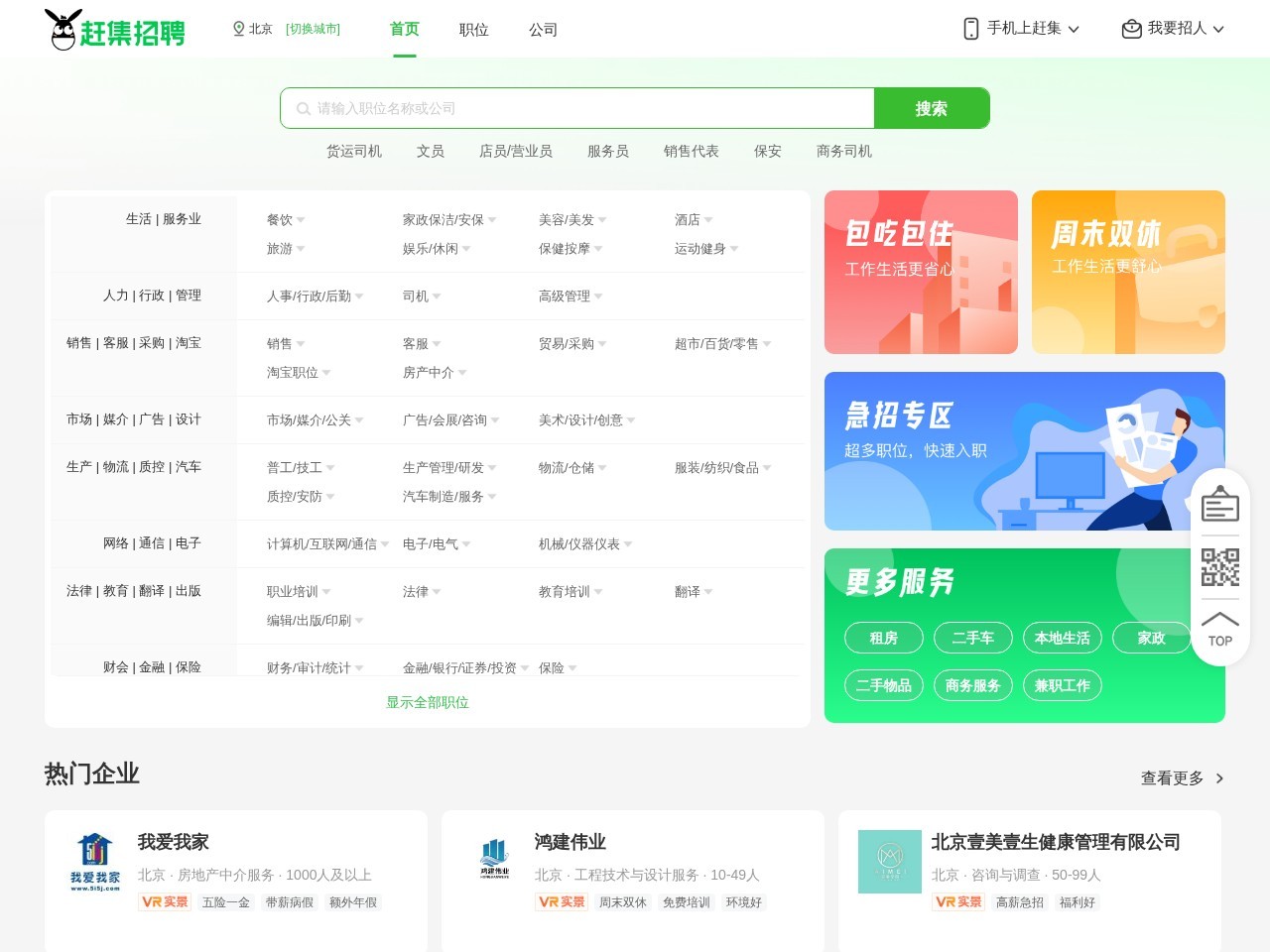Image resolution: width=1270 pixels, height=952 pixels.
Task: Open the 公司 tab
Action: click(x=543, y=30)
